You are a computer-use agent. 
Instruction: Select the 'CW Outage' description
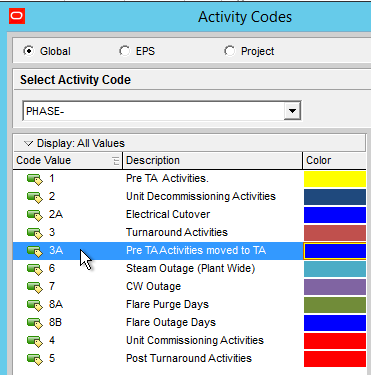(x=153, y=286)
